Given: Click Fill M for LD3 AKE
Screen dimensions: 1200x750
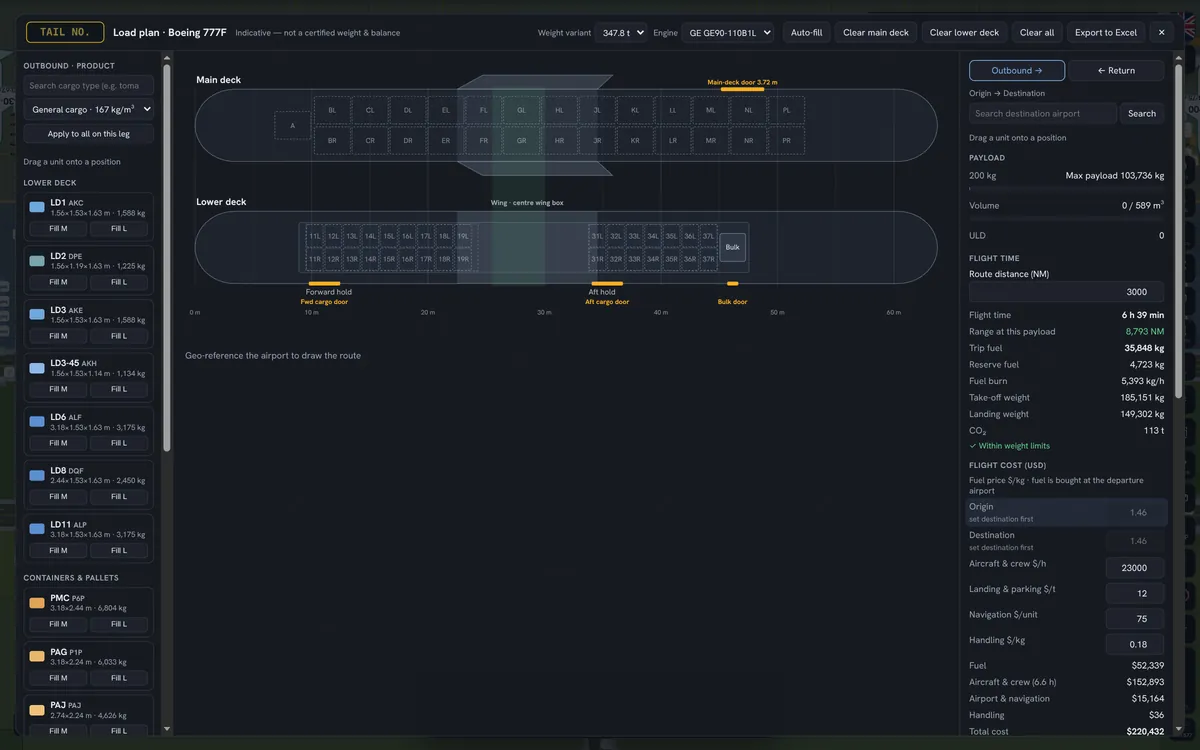Looking at the screenshot, I should [59, 336].
